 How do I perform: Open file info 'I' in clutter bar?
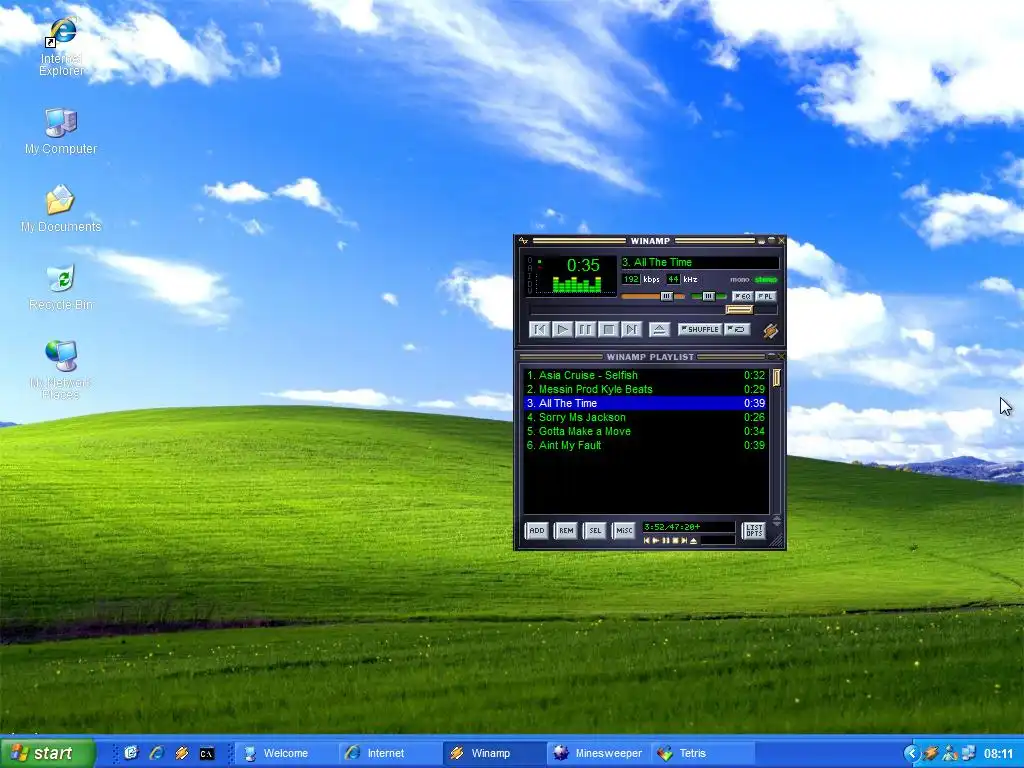tap(530, 275)
